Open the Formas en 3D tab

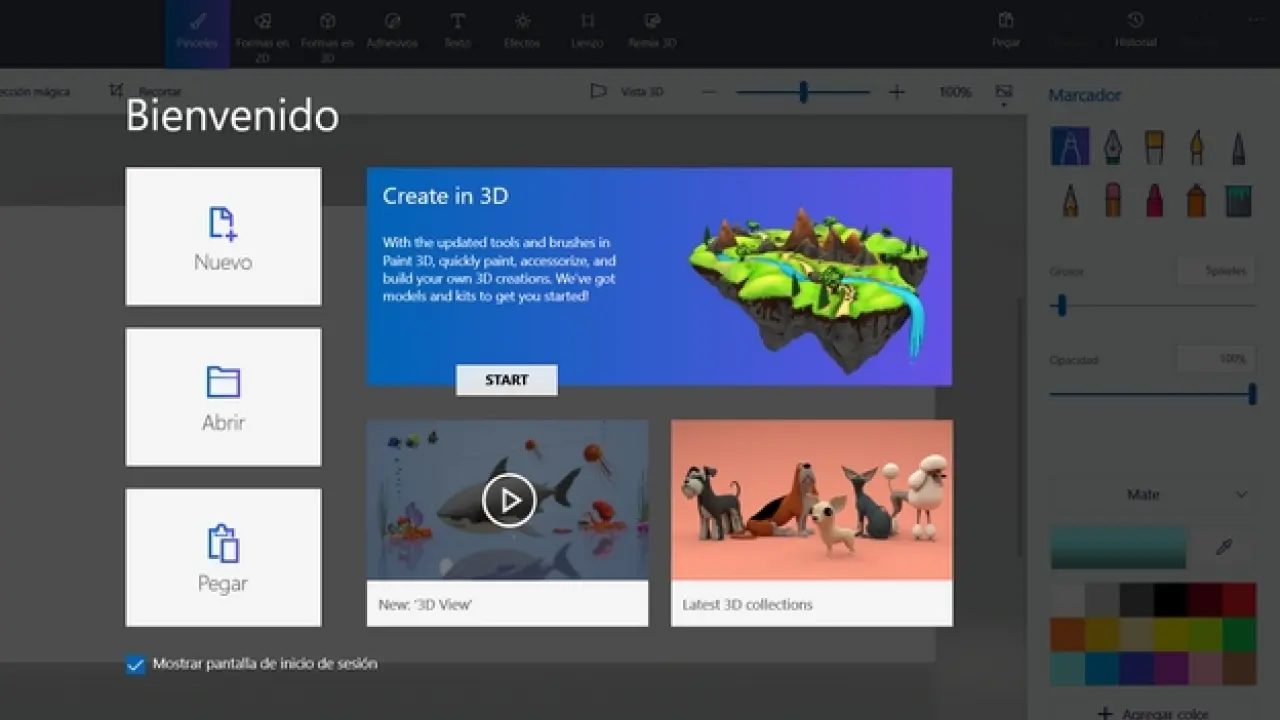click(327, 31)
